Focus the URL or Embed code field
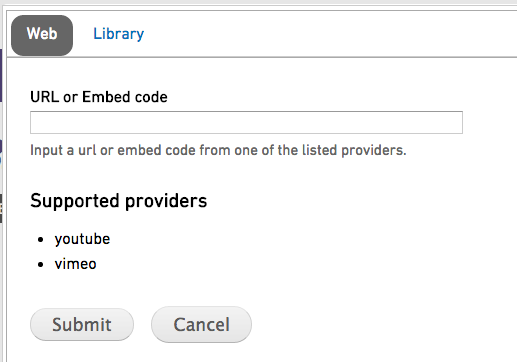This screenshot has width=517, height=362. [x=246, y=122]
